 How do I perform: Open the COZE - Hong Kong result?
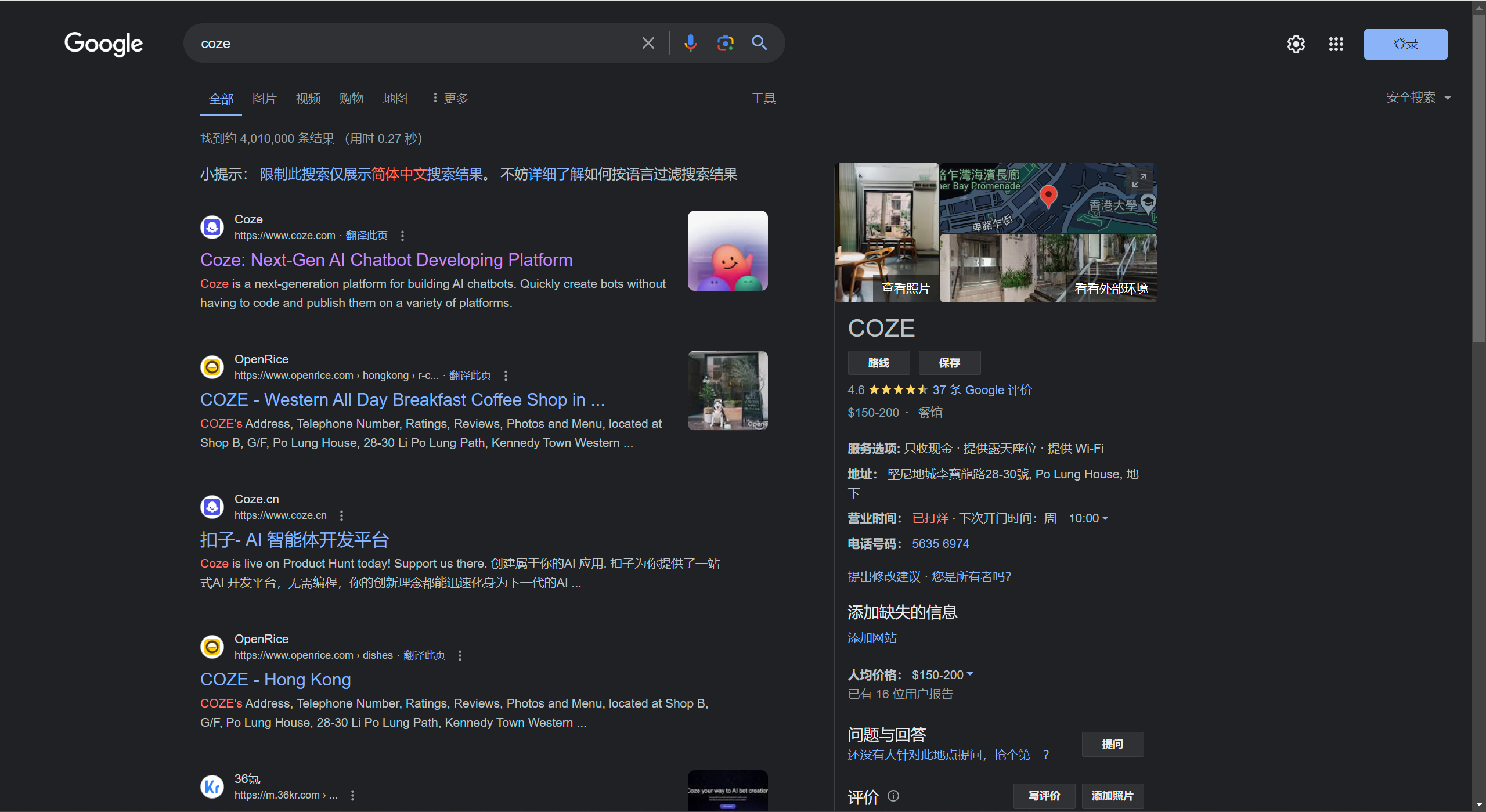[x=275, y=680]
